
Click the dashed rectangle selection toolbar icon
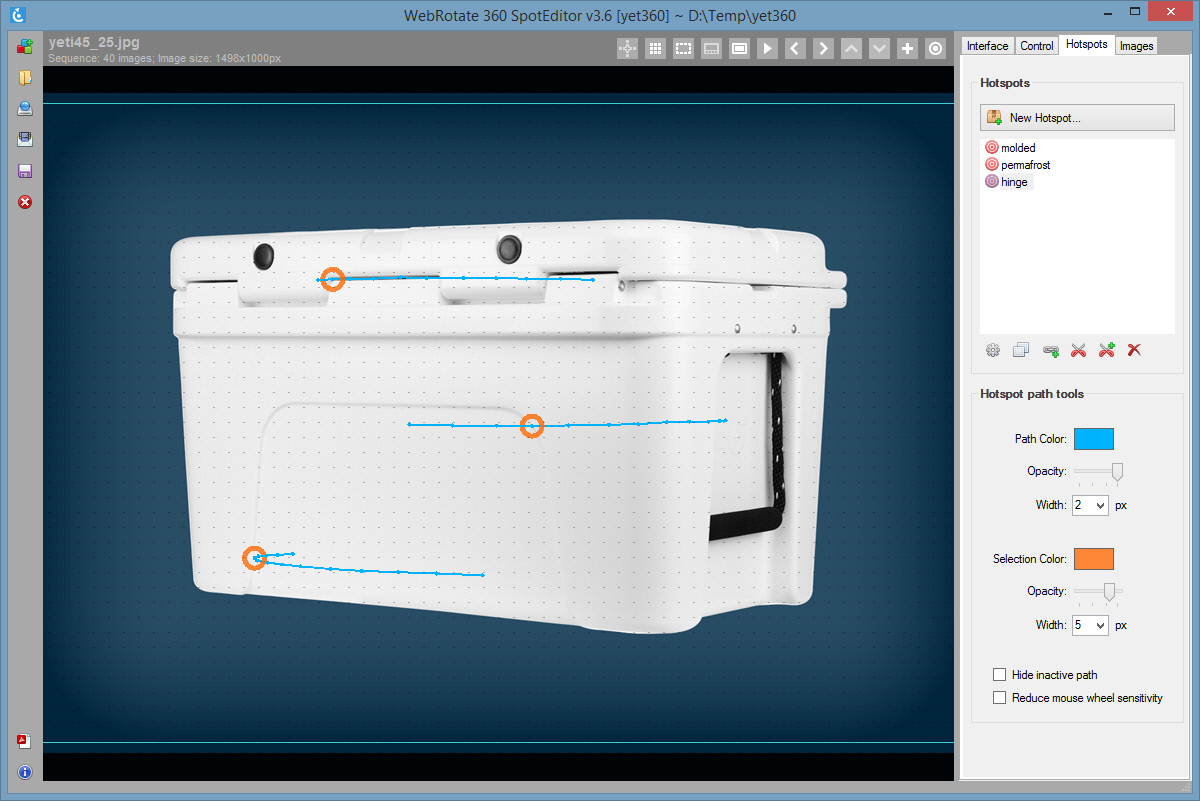point(683,48)
